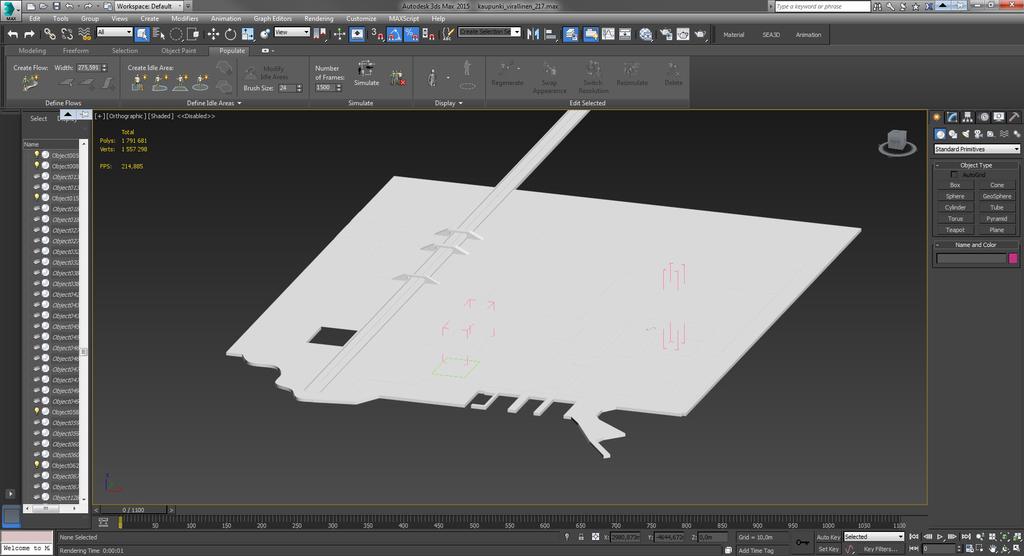This screenshot has height=556, width=1024.
Task: Open the selection filter All dropdown
Action: pyautogui.click(x=114, y=32)
